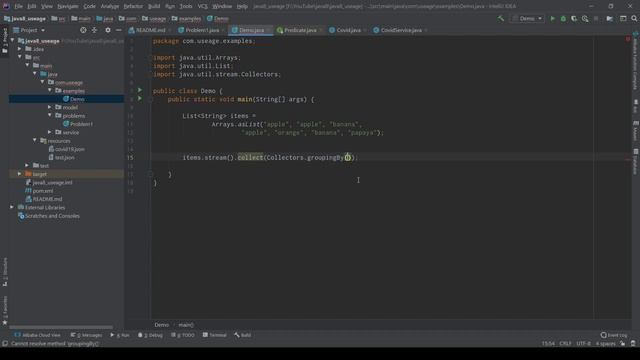
Task: Start debugging with the green bug icon
Action: (x=563, y=18)
